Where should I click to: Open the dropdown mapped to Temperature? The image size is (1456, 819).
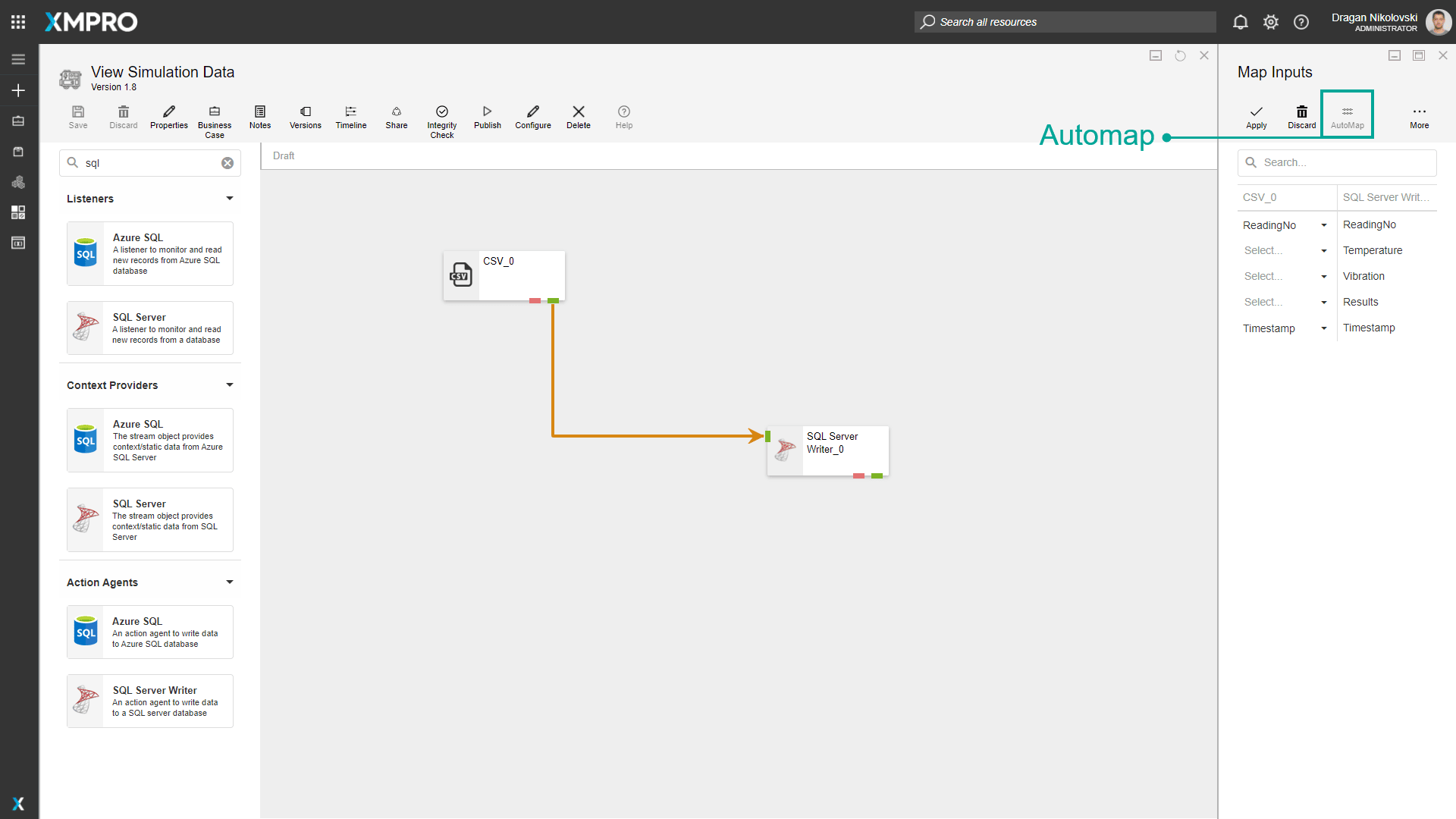tap(1323, 251)
